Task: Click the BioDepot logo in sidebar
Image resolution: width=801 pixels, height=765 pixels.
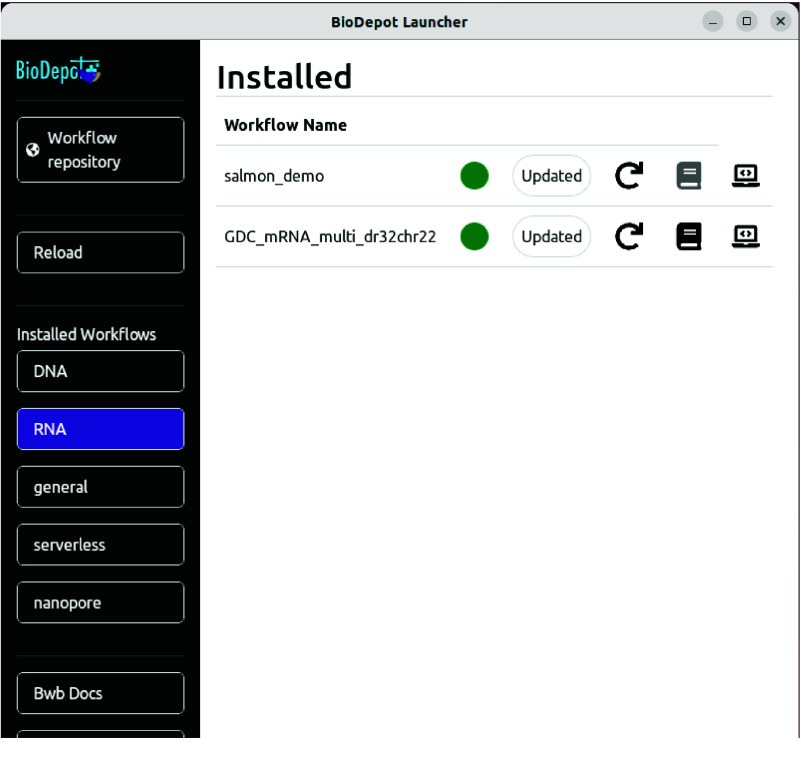Action: (x=58, y=71)
